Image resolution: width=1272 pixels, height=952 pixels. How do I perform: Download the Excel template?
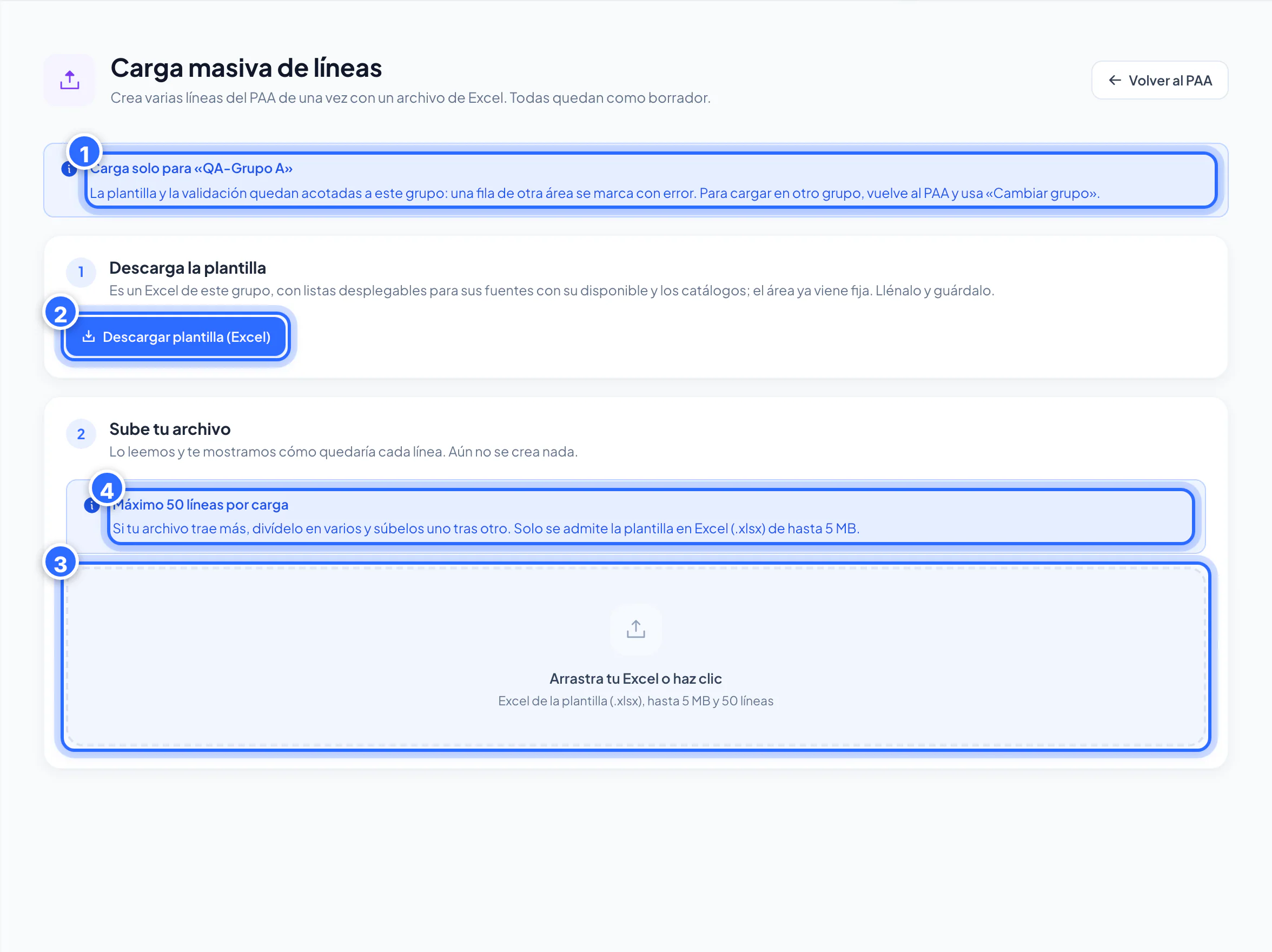176,337
